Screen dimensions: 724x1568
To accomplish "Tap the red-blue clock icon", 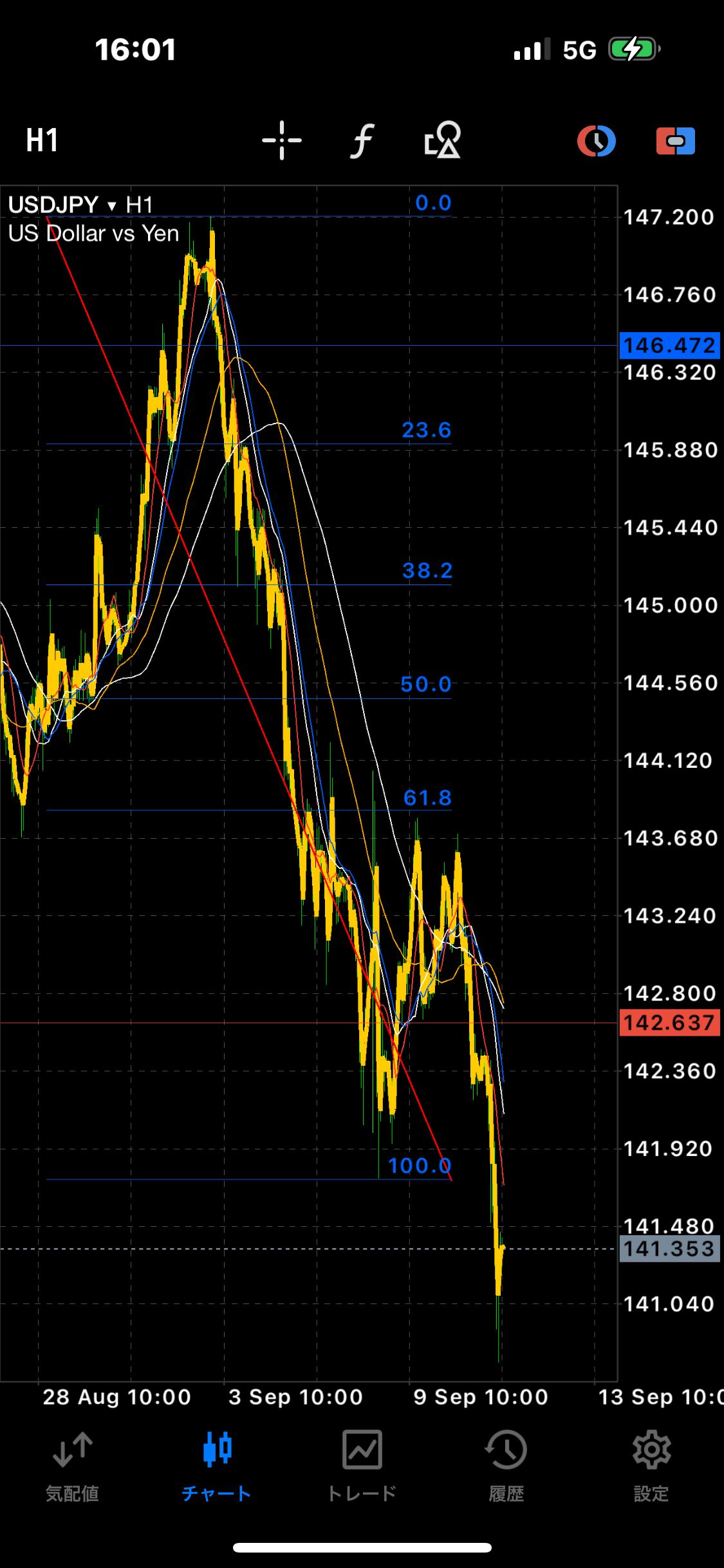I will (x=597, y=141).
